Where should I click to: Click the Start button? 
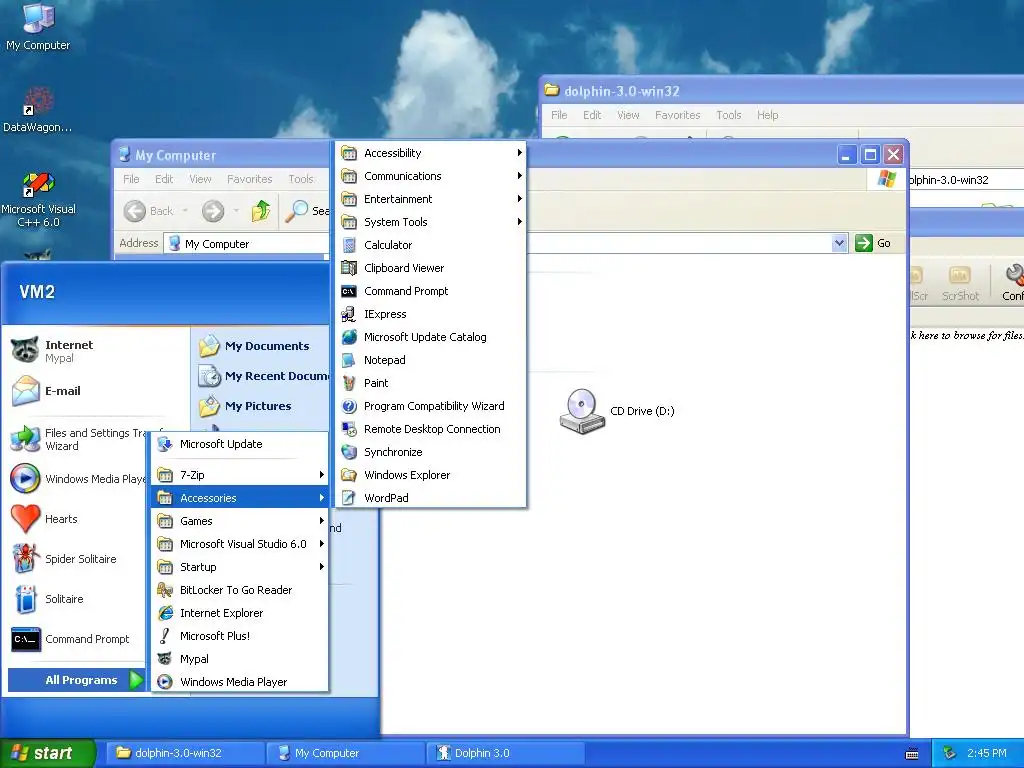(47, 753)
